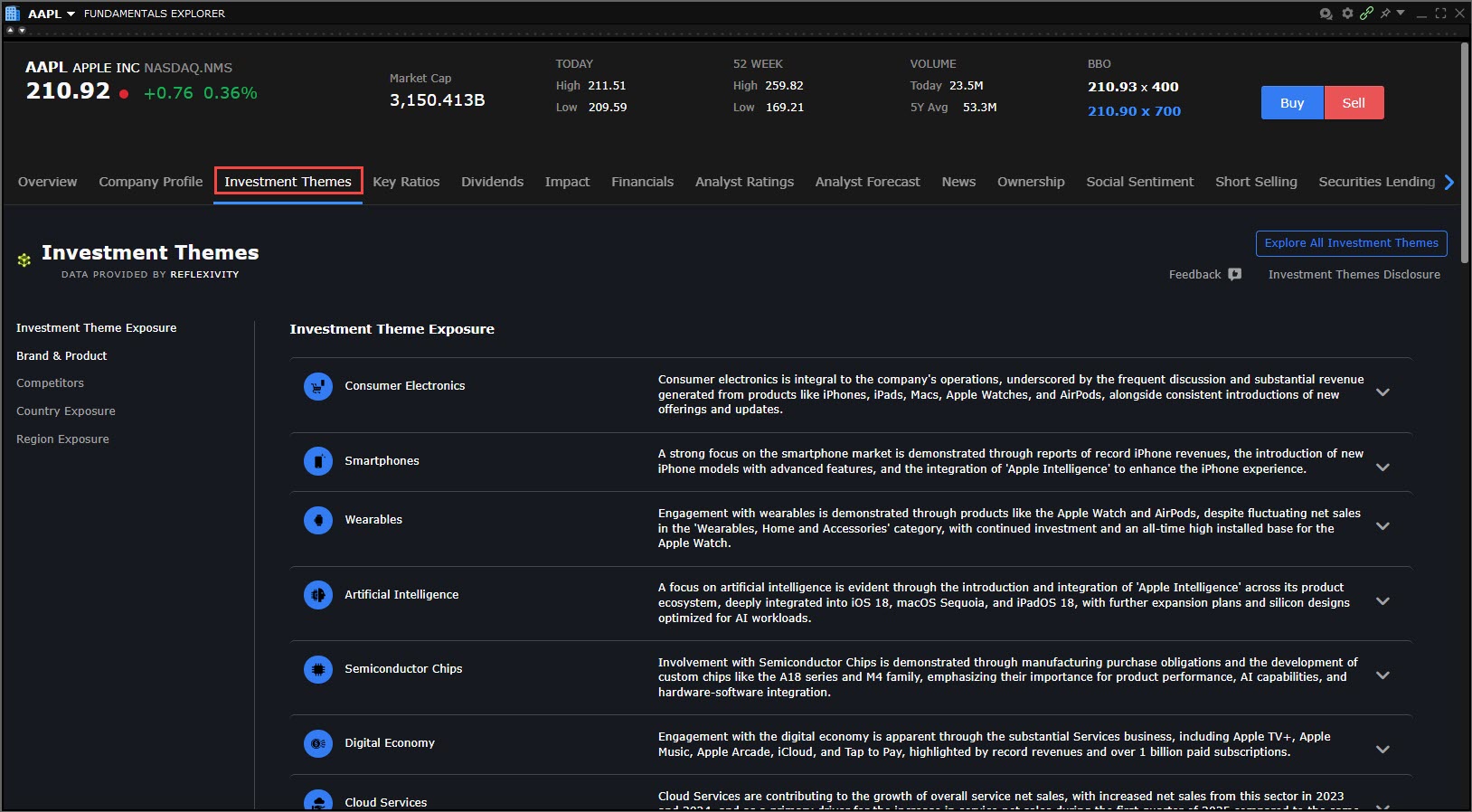Open the Social Sentiment tab
Screen dimensions: 1472x812
[1140, 182]
